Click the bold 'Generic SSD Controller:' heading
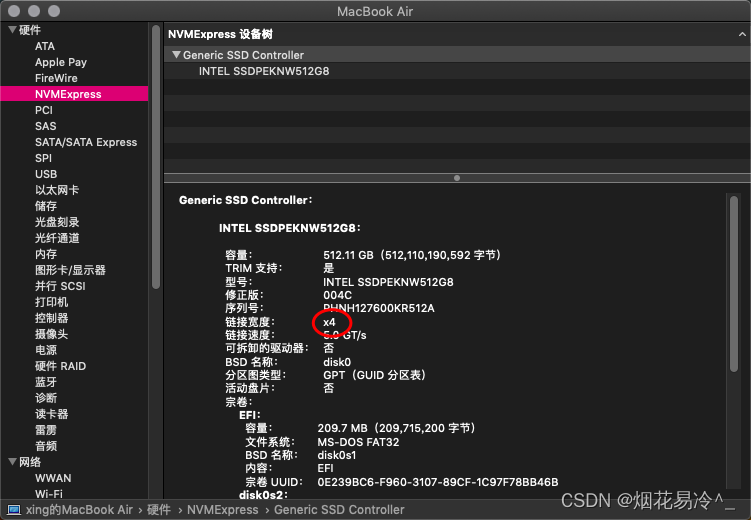 245,200
